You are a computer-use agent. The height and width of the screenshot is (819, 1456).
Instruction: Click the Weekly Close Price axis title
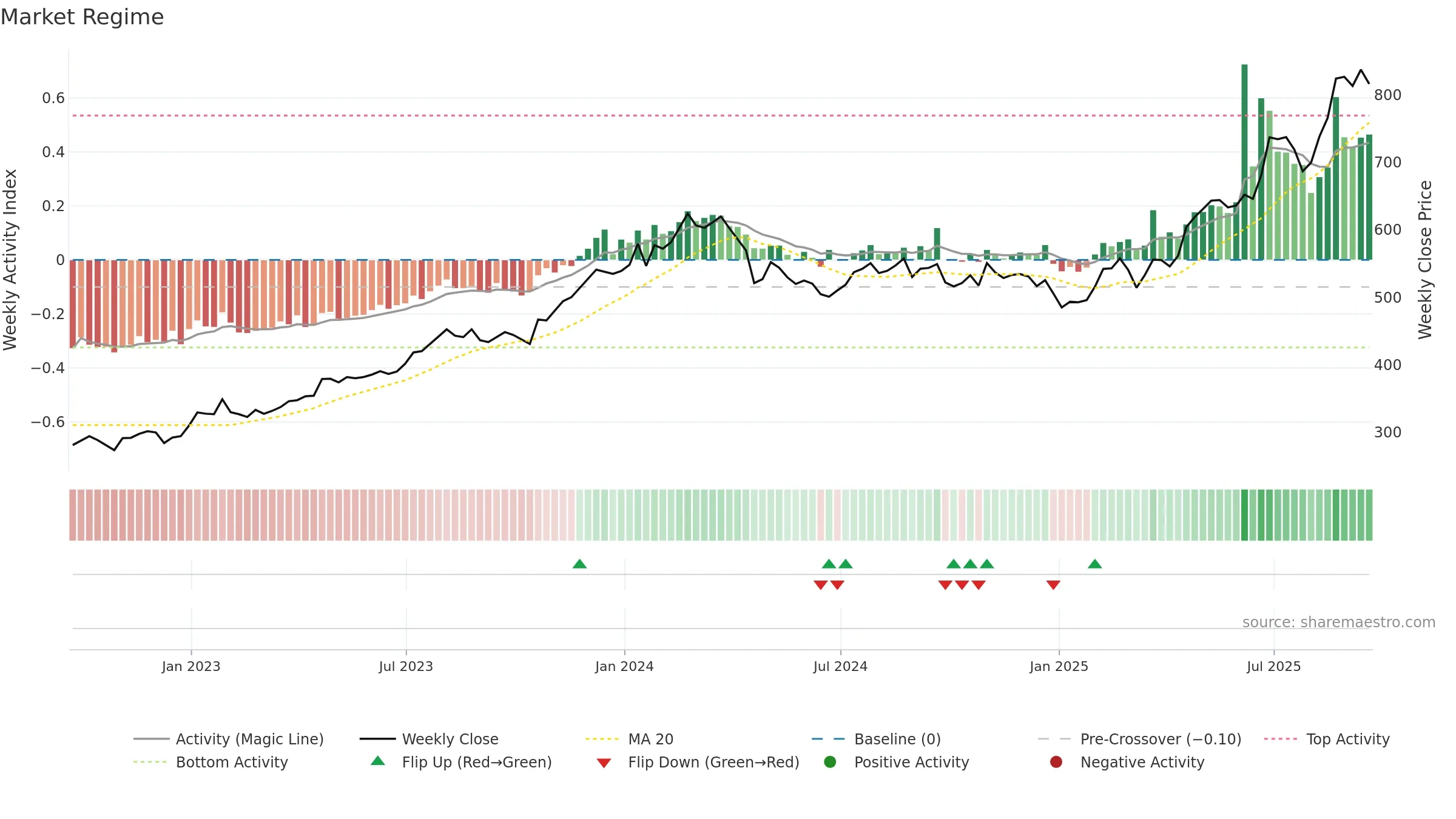point(1425,260)
